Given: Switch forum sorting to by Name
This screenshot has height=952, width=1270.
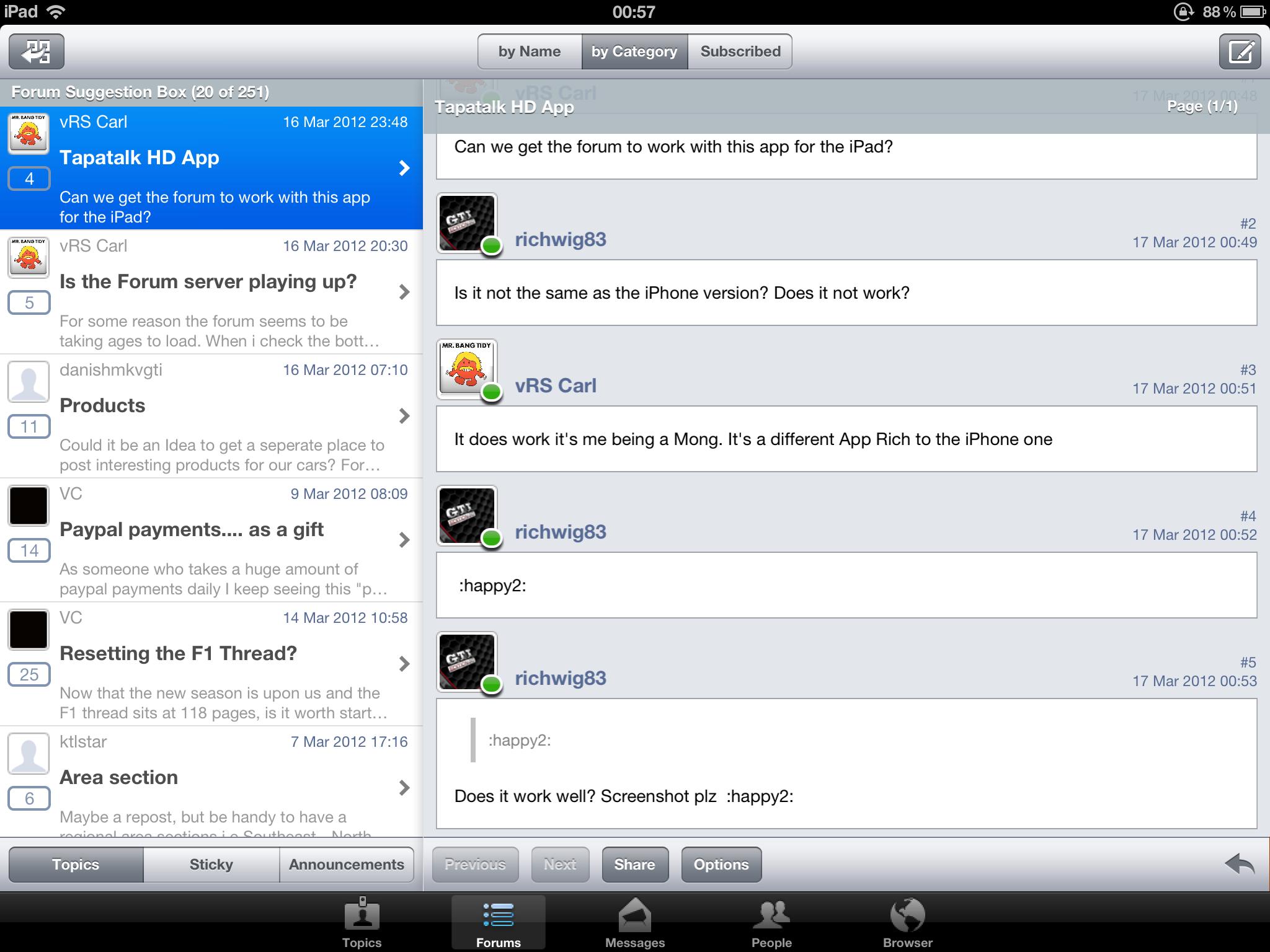Looking at the screenshot, I should [x=530, y=51].
